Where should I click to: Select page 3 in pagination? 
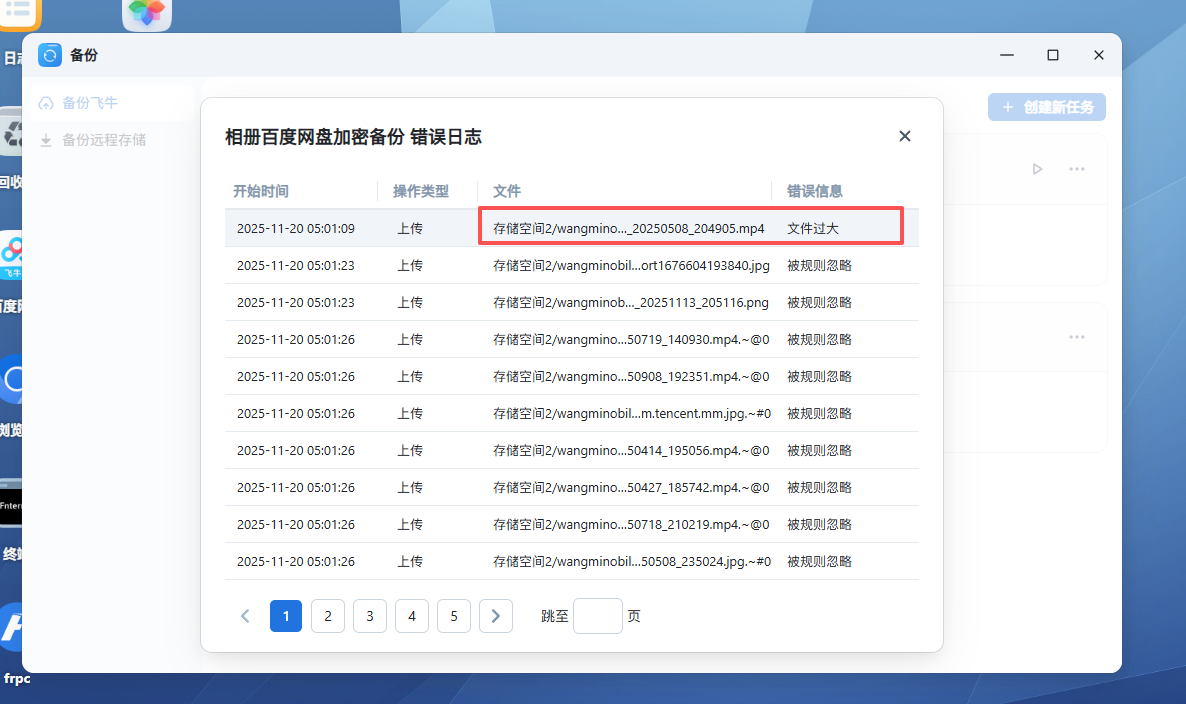tap(370, 616)
